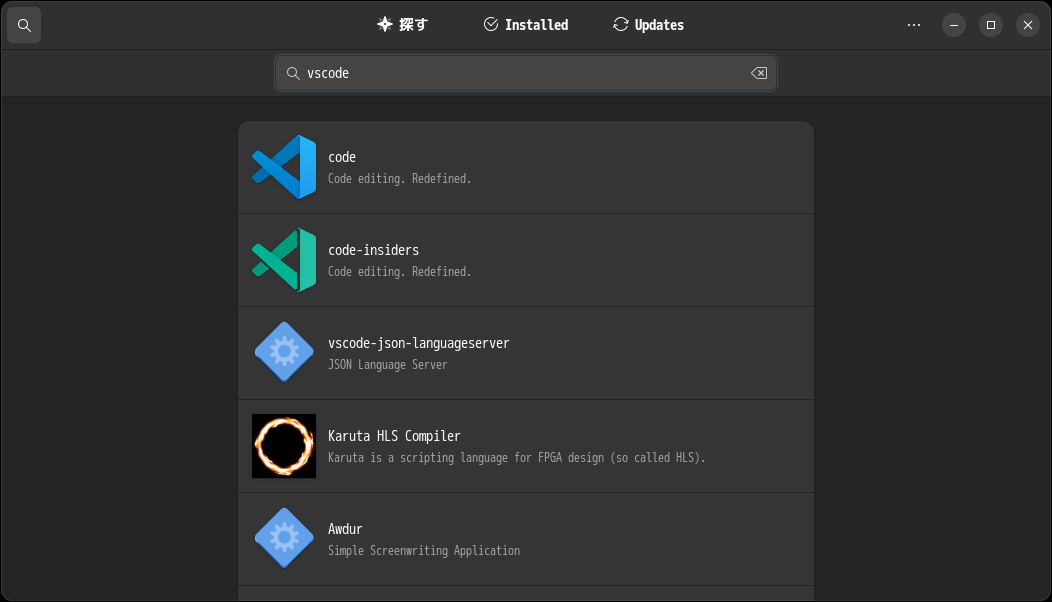This screenshot has height=602, width=1052.
Task: Clear the vscode search text
Action: [x=759, y=73]
